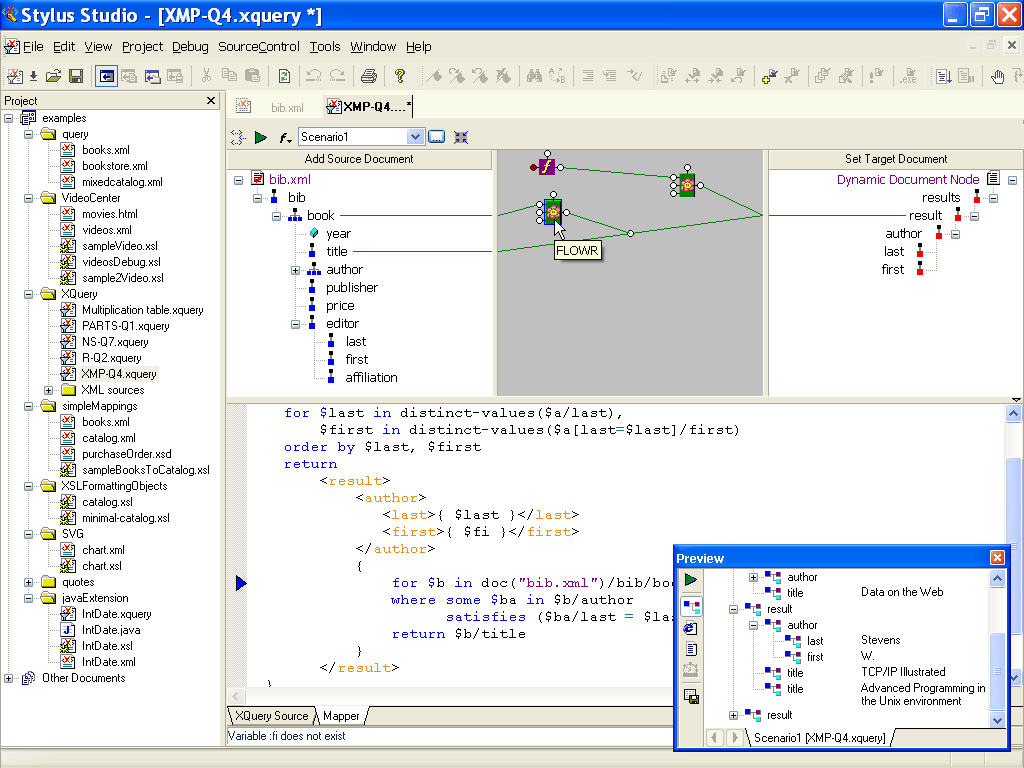Collapse the result node in the Preview panel
This screenshot has width=1024, height=768.
tap(733, 608)
